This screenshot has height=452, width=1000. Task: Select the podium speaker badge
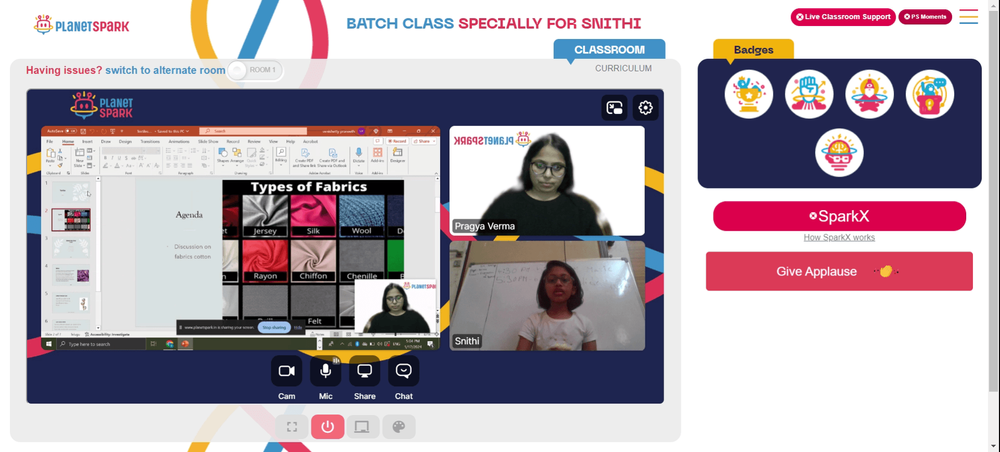click(930, 94)
